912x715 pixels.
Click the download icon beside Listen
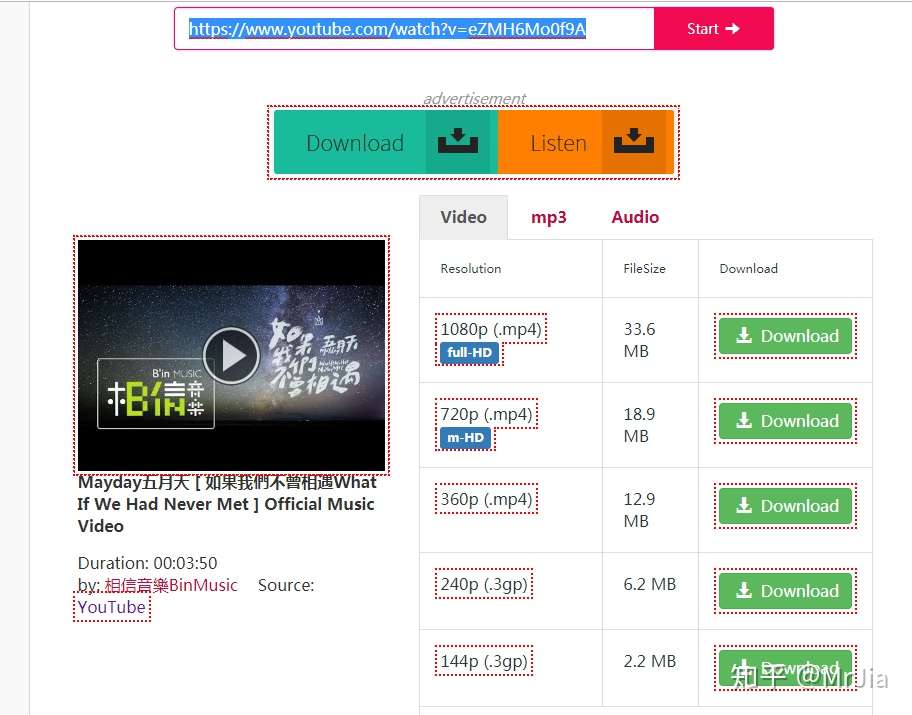636,143
